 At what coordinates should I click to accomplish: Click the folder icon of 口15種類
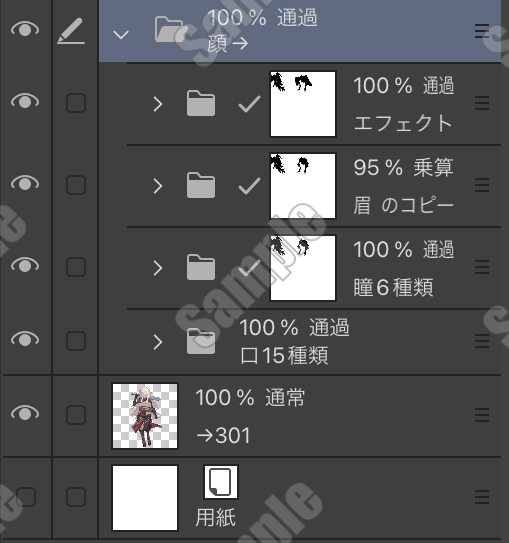tap(201, 341)
